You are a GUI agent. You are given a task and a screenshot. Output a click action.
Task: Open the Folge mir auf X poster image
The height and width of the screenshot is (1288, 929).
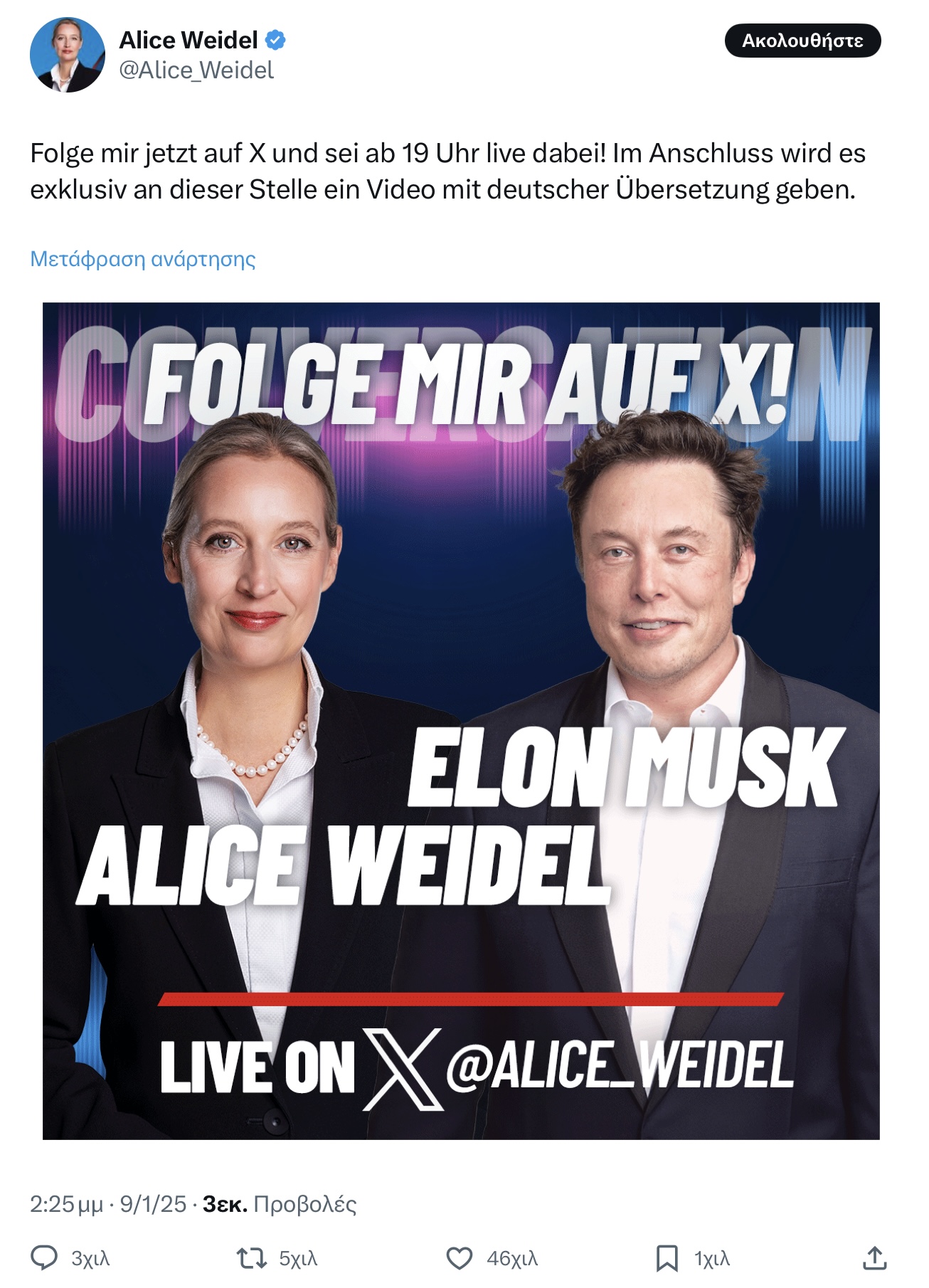(x=461, y=721)
